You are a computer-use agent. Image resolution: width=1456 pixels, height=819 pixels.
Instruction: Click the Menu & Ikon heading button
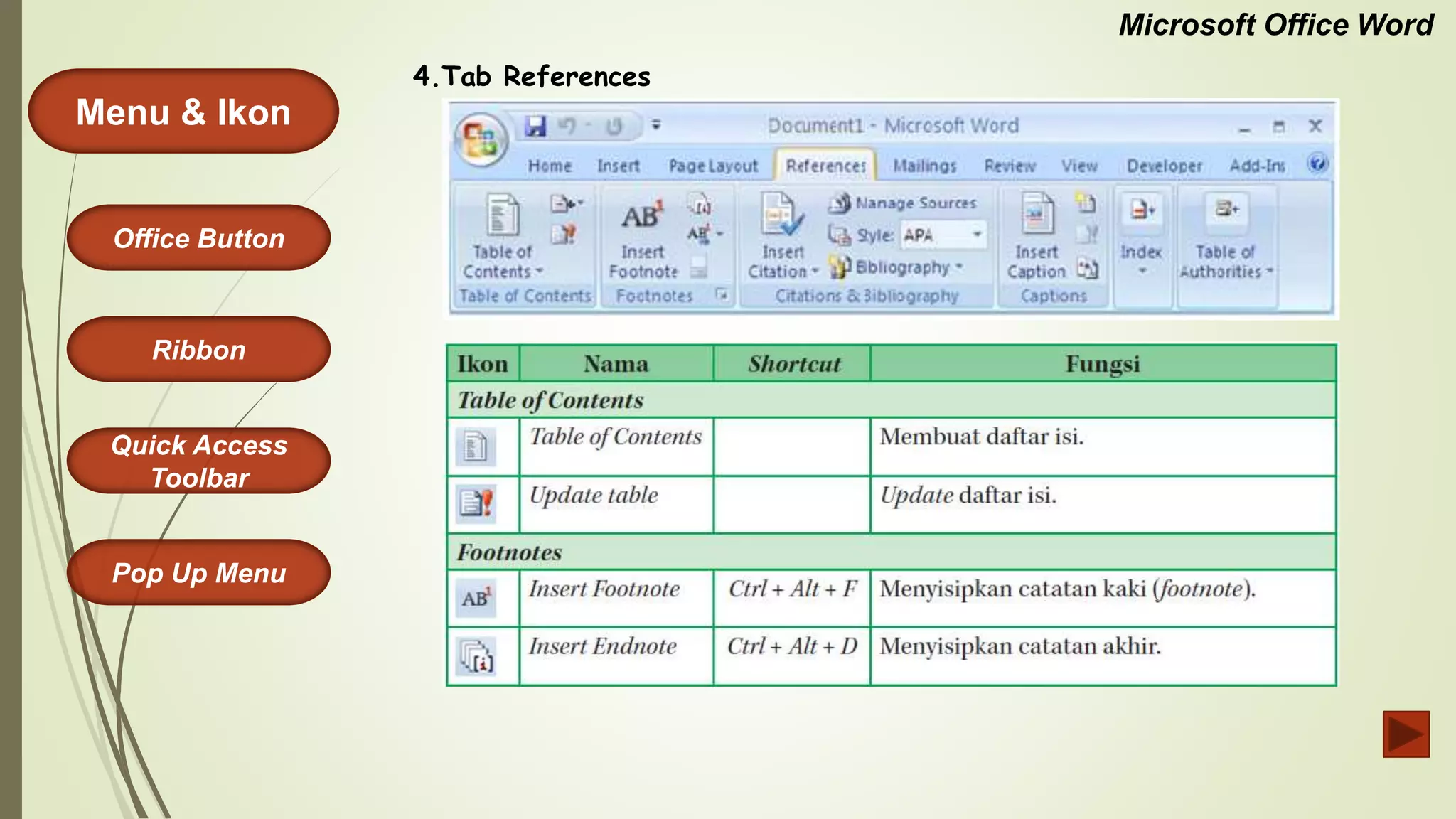point(183,112)
